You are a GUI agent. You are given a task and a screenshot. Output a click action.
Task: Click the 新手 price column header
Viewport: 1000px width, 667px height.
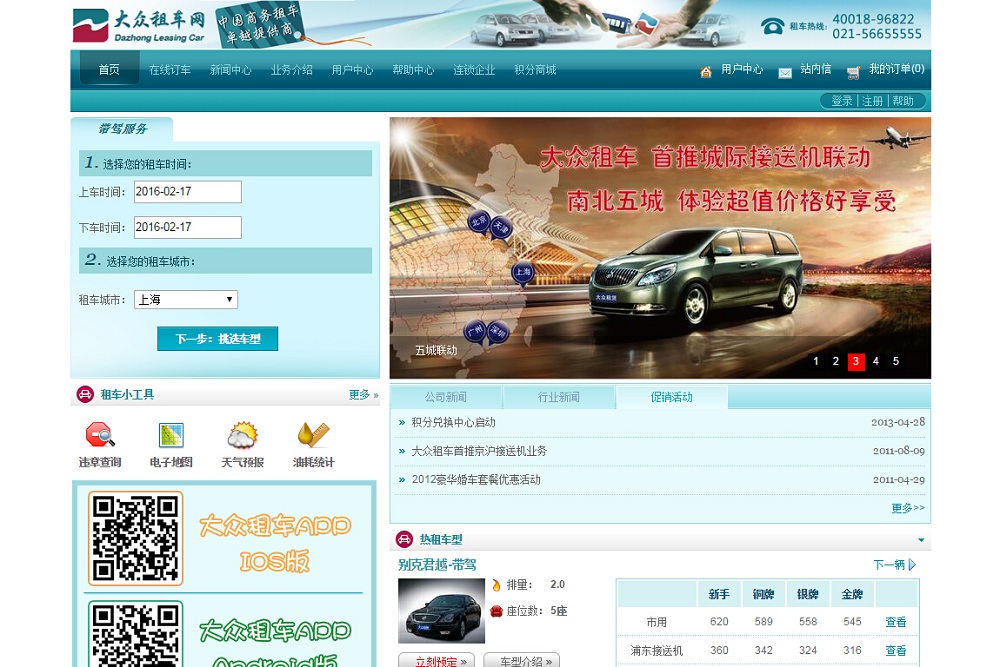click(x=719, y=594)
